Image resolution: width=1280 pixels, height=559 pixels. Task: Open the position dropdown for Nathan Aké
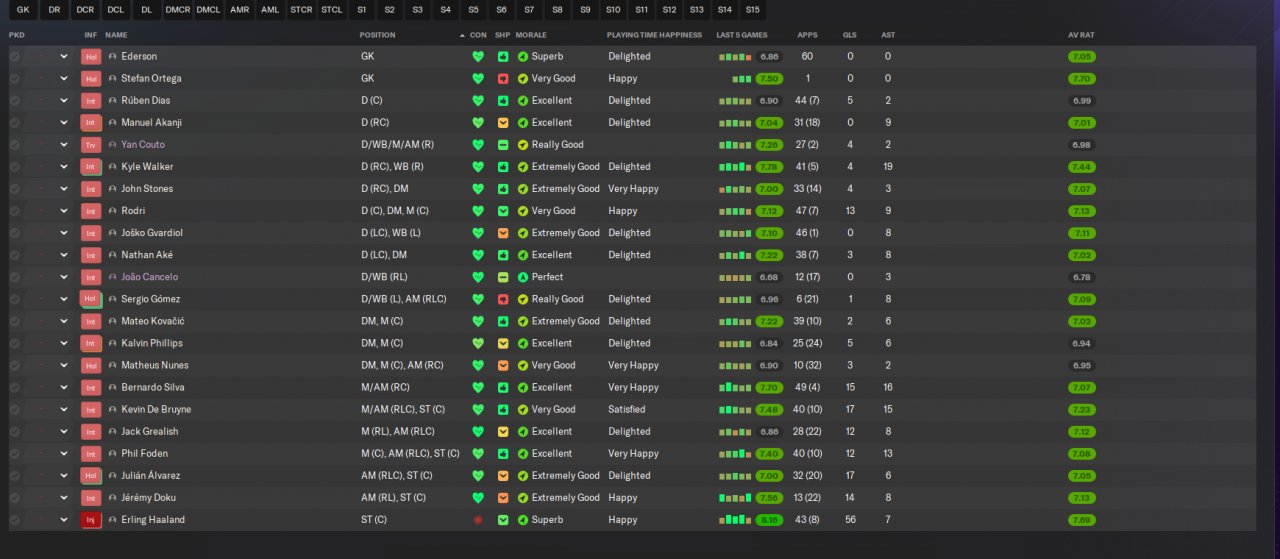(x=64, y=255)
